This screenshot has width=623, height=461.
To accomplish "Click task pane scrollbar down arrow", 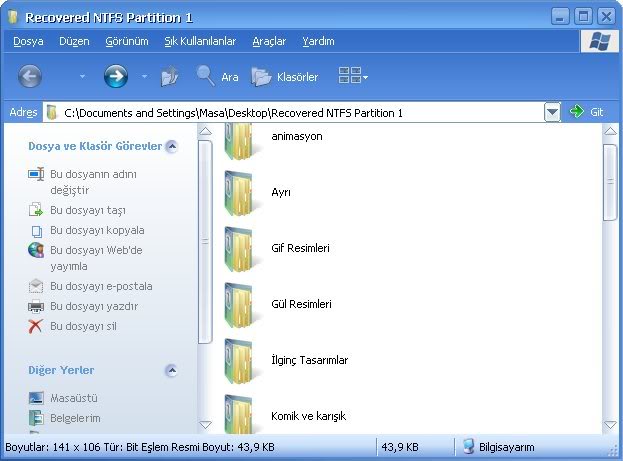I will pos(205,425).
